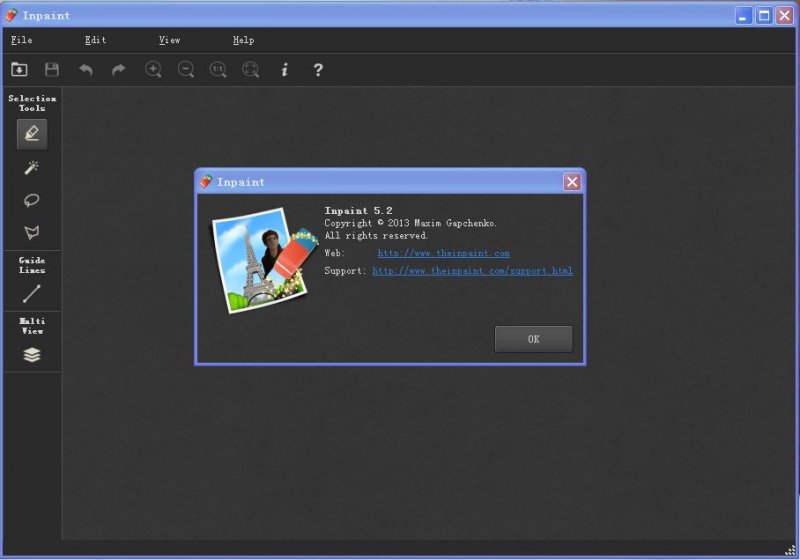Select the Polygonal Lasso tool
The image size is (800, 560).
(x=32, y=233)
